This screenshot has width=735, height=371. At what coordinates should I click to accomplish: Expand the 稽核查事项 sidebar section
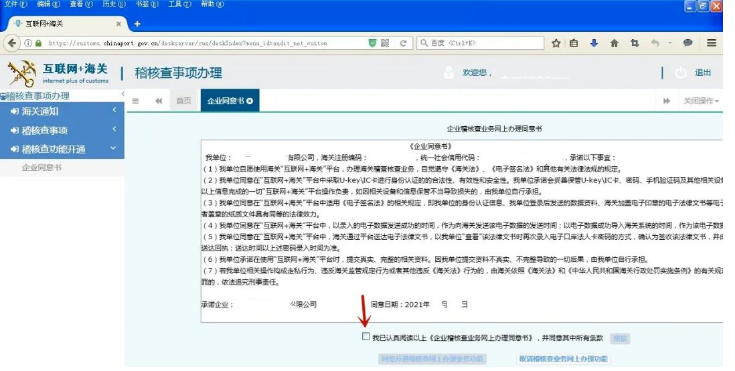62,130
